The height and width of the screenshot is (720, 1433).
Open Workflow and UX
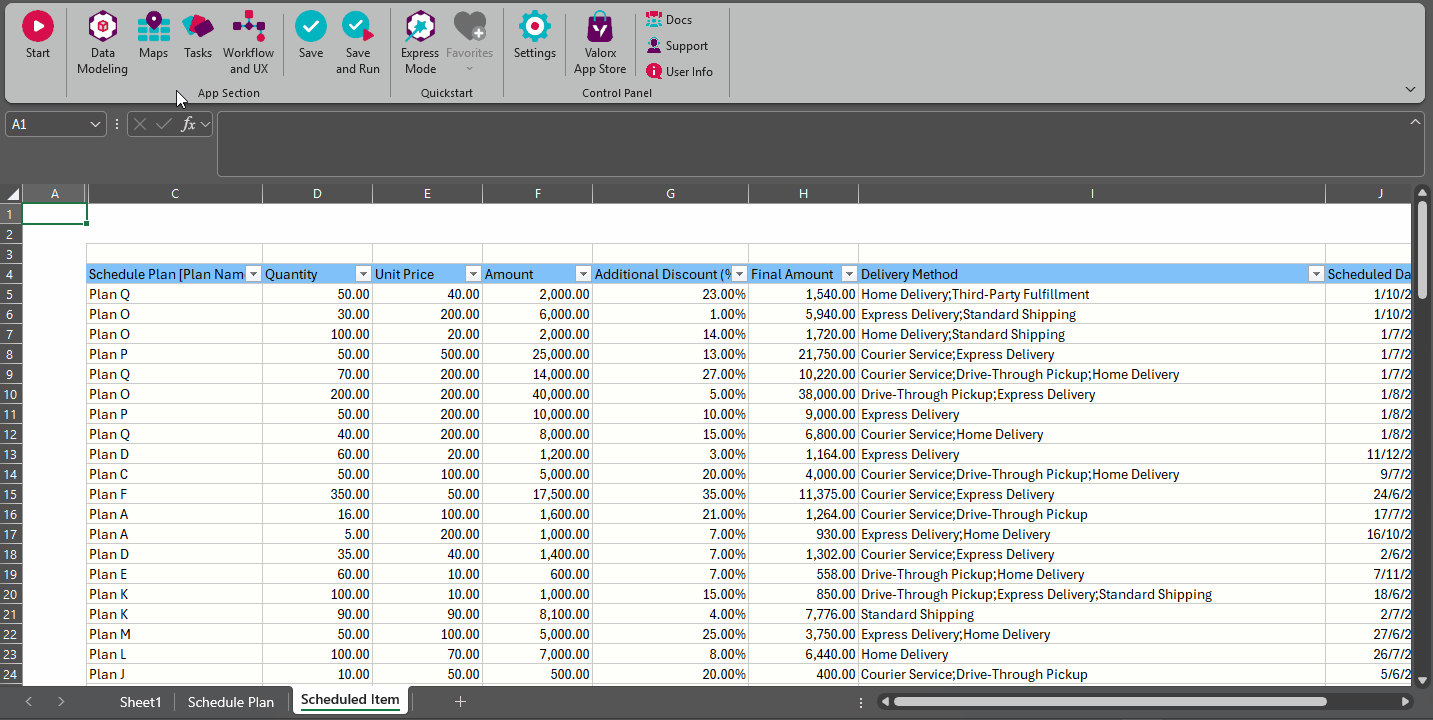tap(248, 27)
